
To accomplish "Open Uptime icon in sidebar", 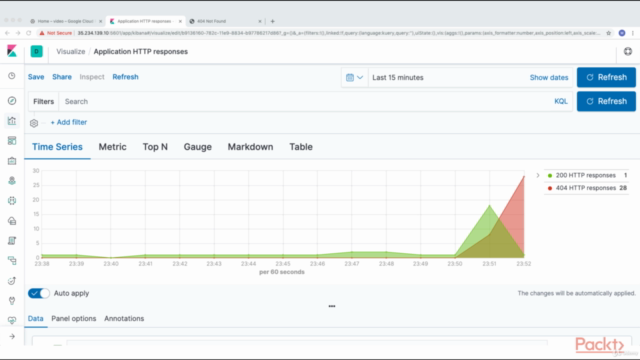I will (x=12, y=281).
